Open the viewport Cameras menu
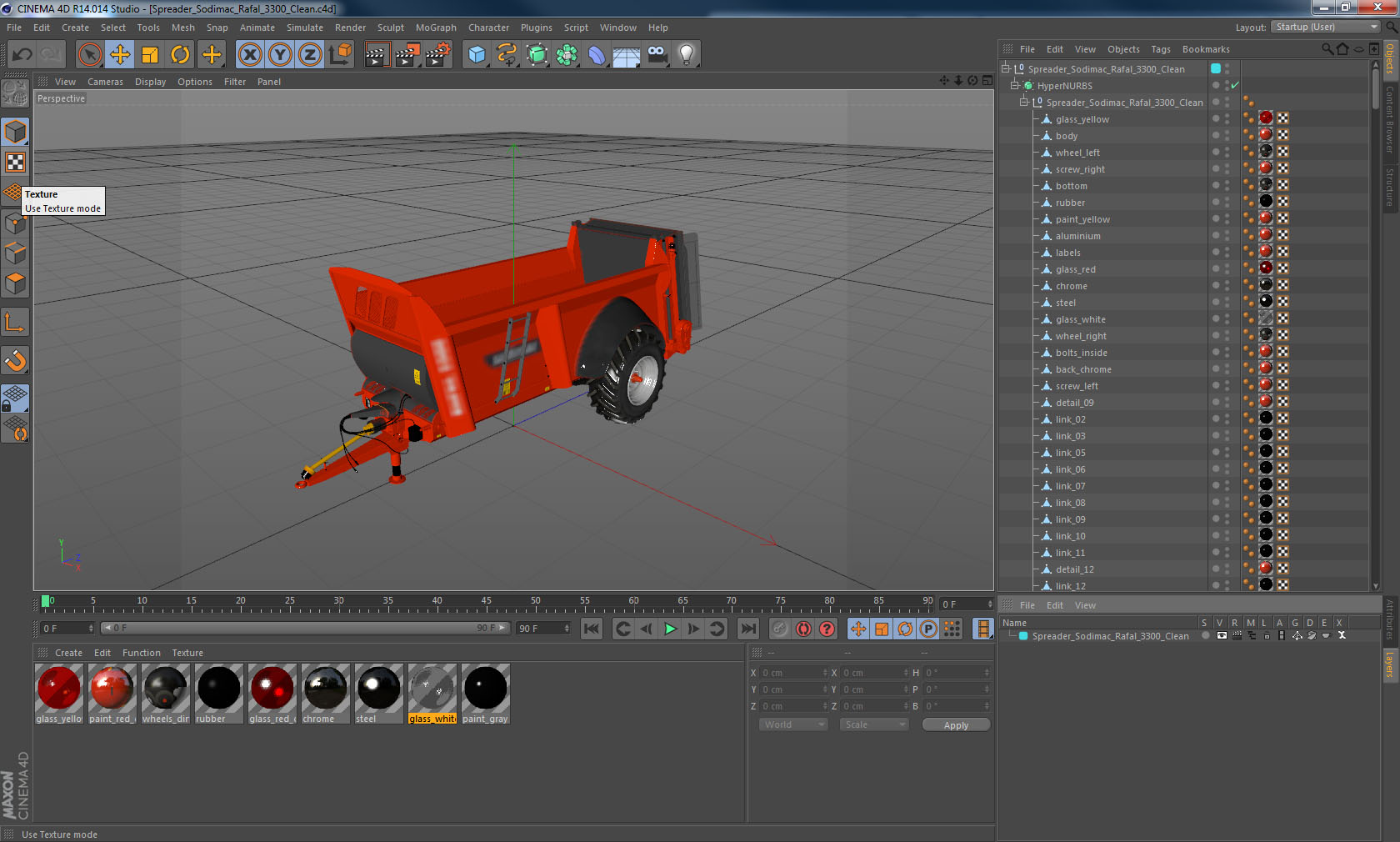 coord(105,82)
